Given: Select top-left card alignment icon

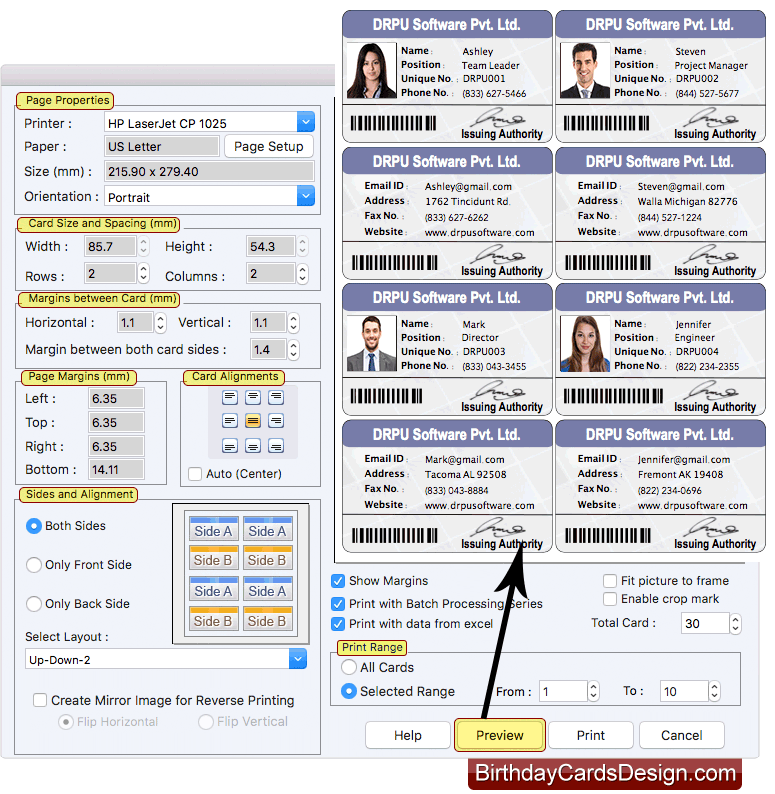Looking at the screenshot, I should point(230,398).
